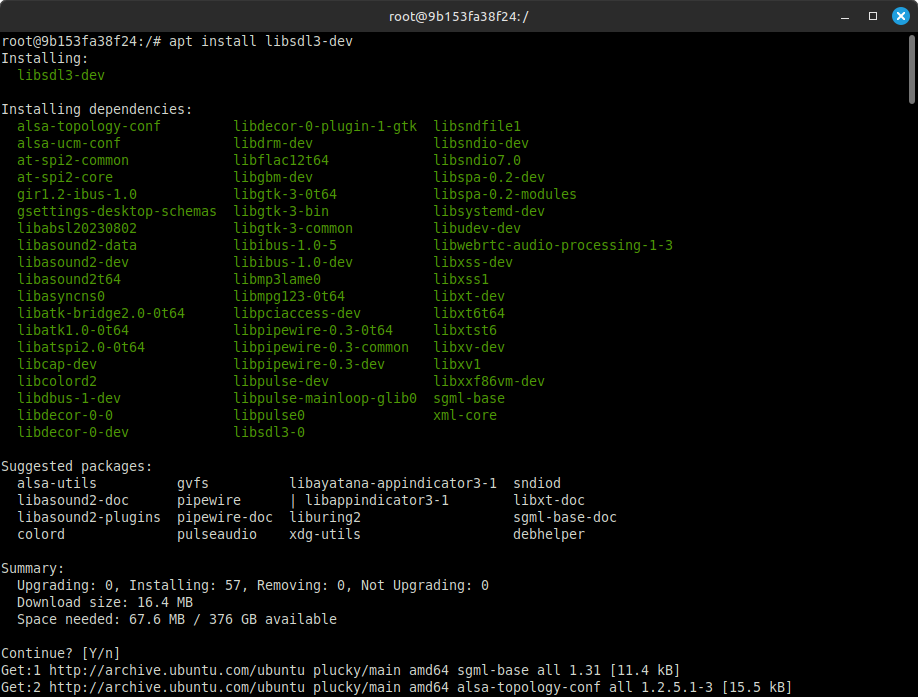918x697 pixels.
Task: Click the package libasyncns0
Action: tap(61, 296)
